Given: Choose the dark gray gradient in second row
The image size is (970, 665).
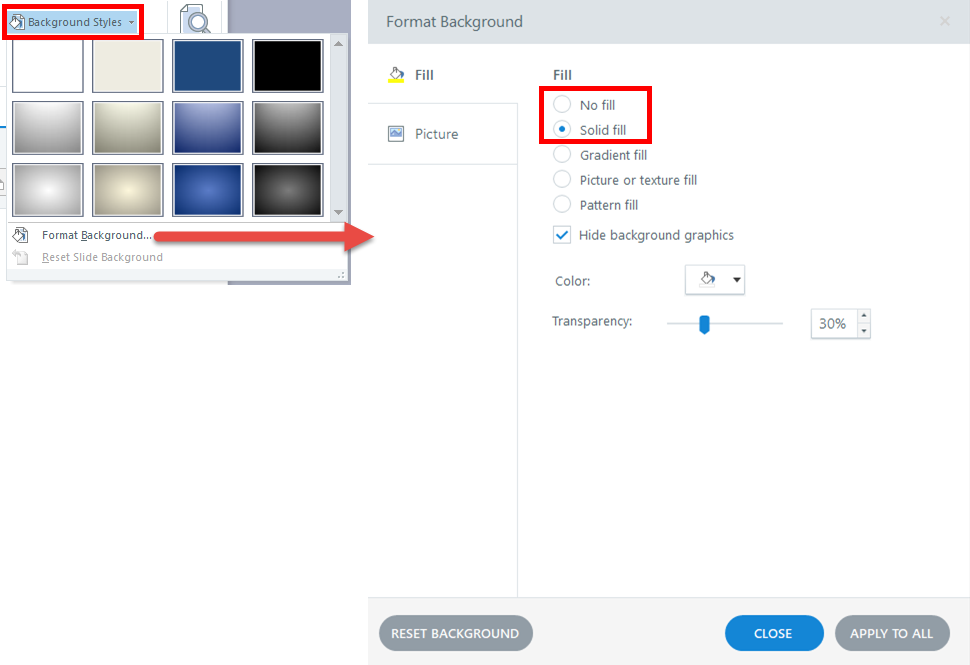Looking at the screenshot, I should pyautogui.click(x=288, y=128).
